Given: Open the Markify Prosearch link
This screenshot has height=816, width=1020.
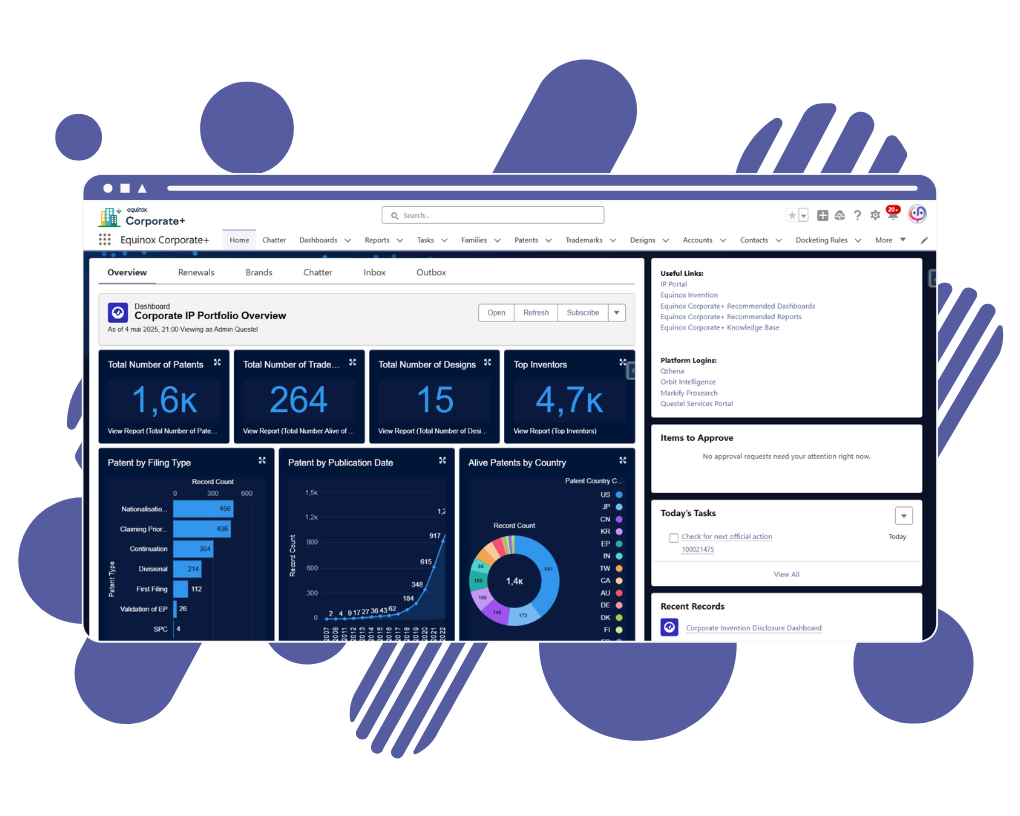Looking at the screenshot, I should (689, 393).
